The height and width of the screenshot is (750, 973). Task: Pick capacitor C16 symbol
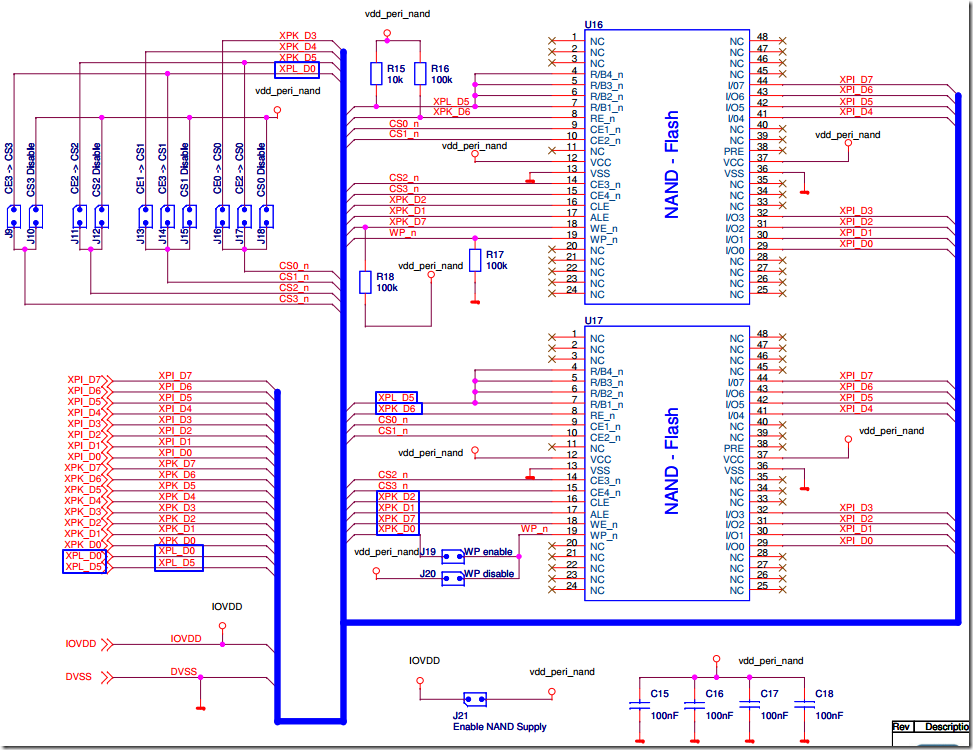pos(694,705)
